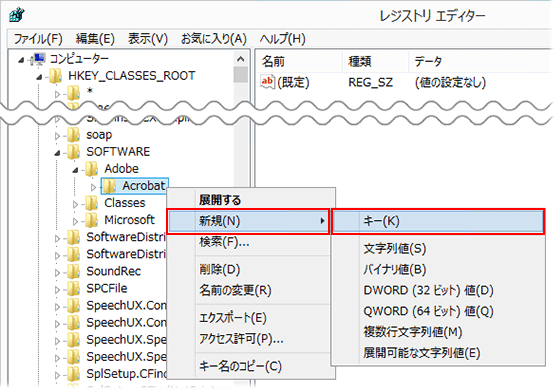Viewport: 556px width, 390px height.
Task: Collapse the コンピューター root node
Action: (21, 60)
